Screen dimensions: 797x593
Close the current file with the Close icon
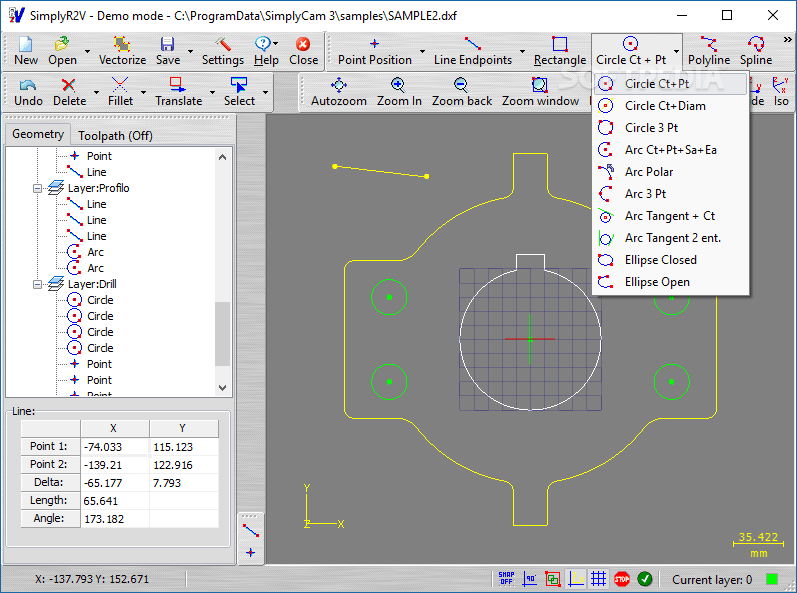click(303, 51)
